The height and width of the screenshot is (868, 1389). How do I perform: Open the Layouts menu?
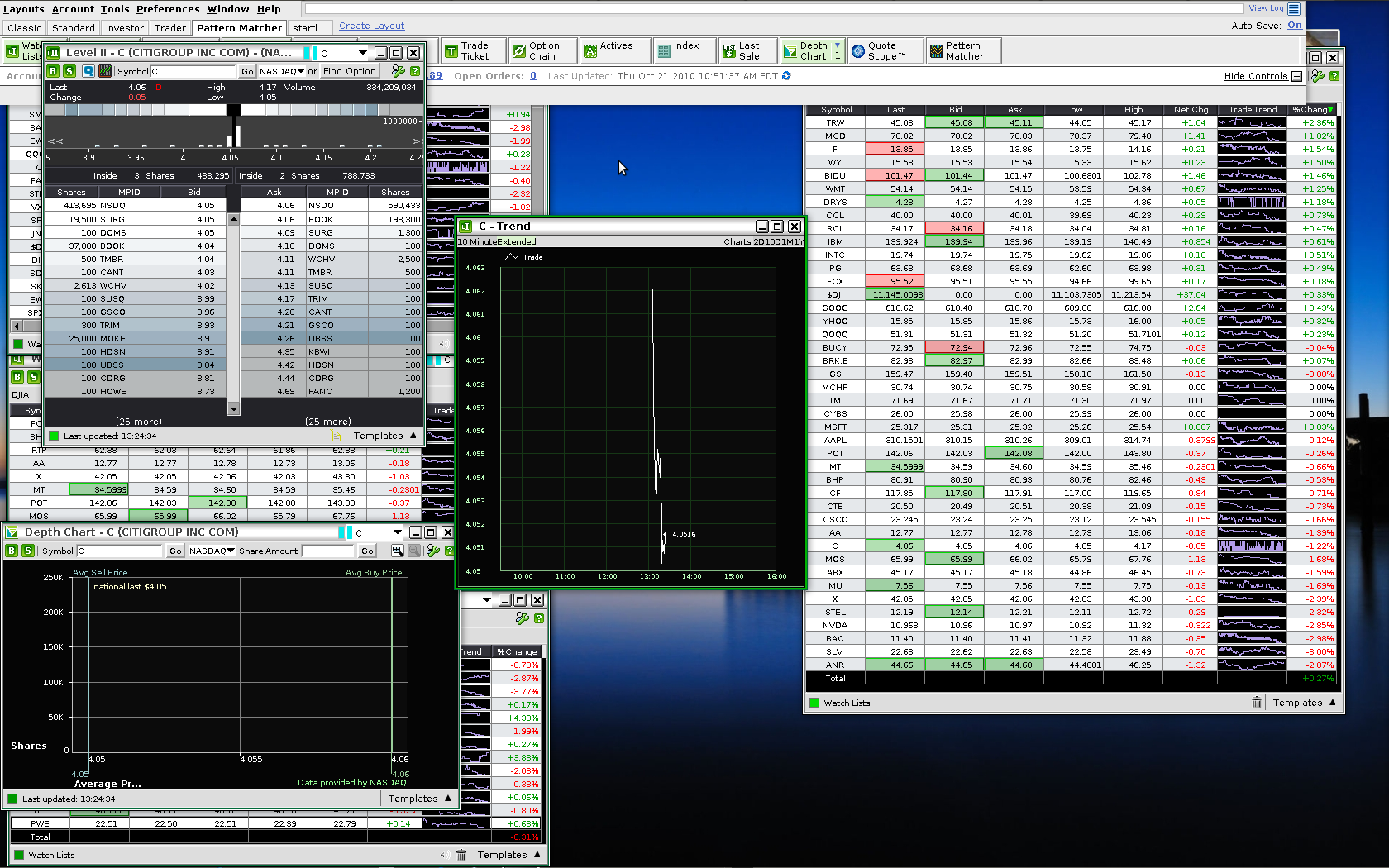(24, 9)
